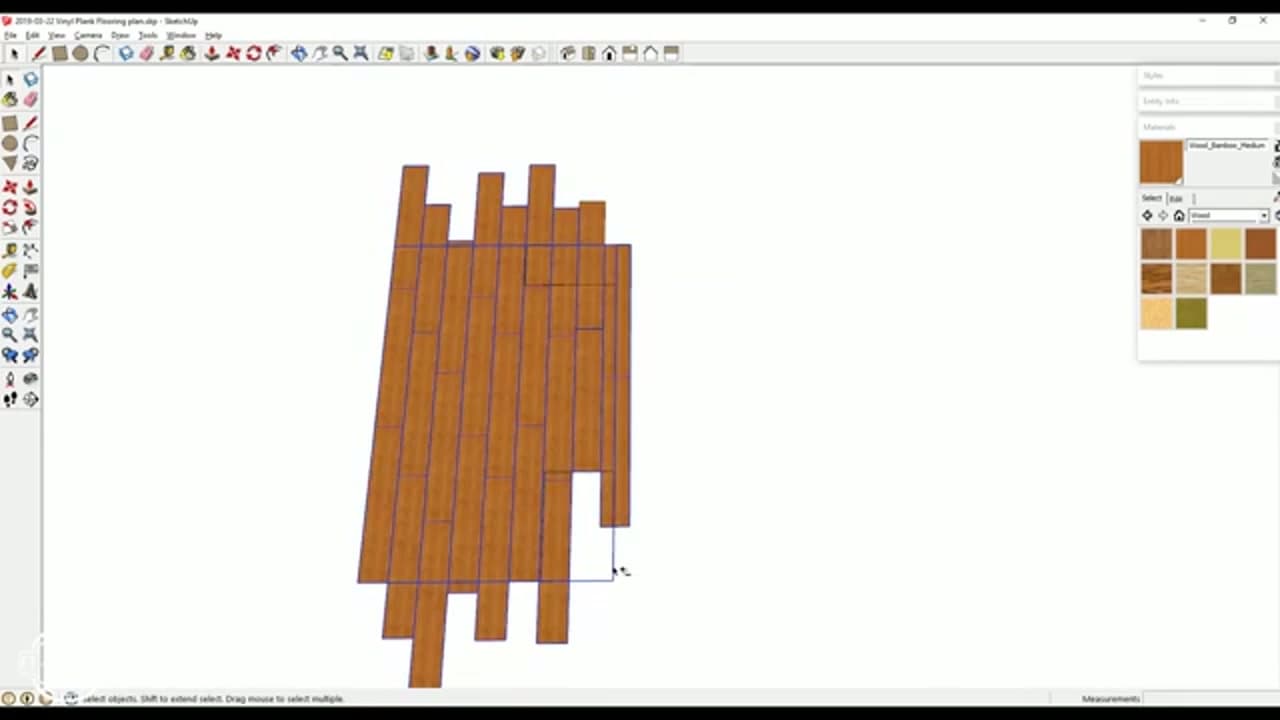Click Make Component in the vertical tool set
The image size is (1280, 720).
click(30, 80)
